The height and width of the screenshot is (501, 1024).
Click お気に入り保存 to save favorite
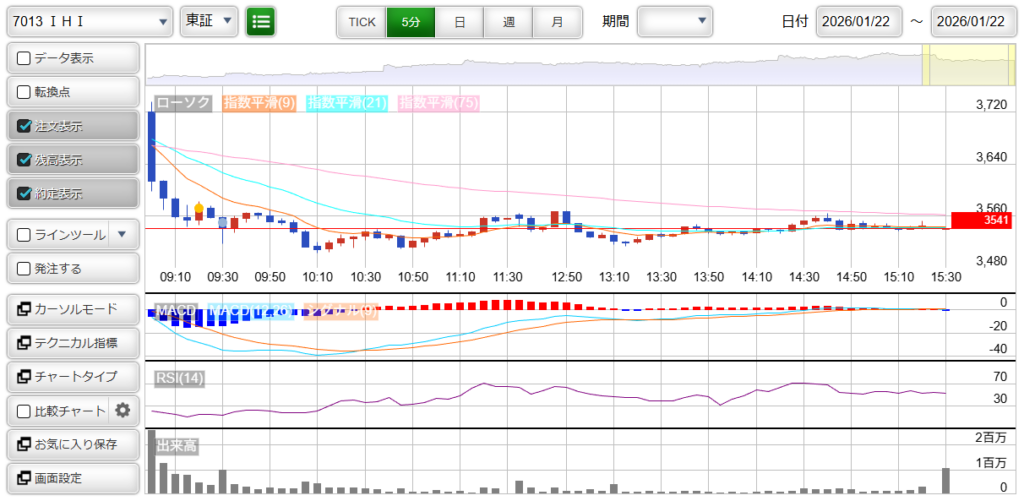coord(72,444)
